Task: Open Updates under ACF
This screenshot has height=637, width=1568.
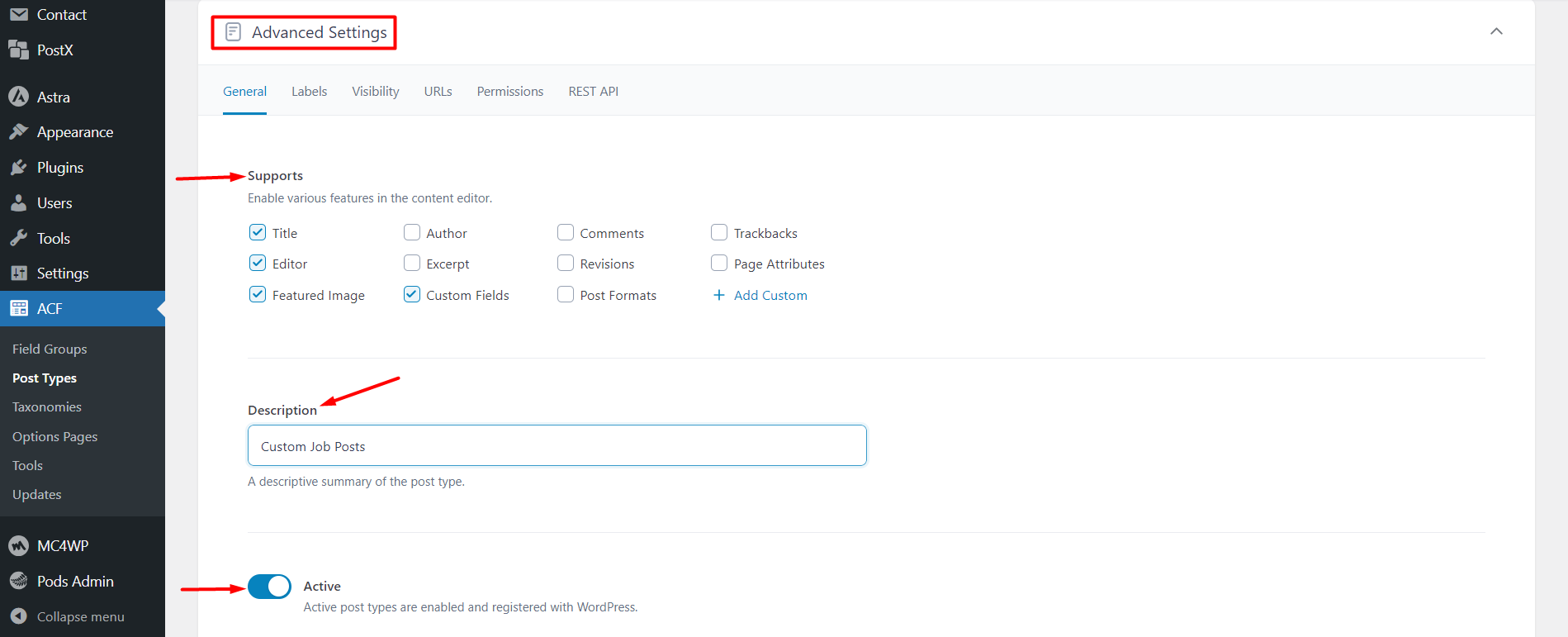Action: pos(37,494)
